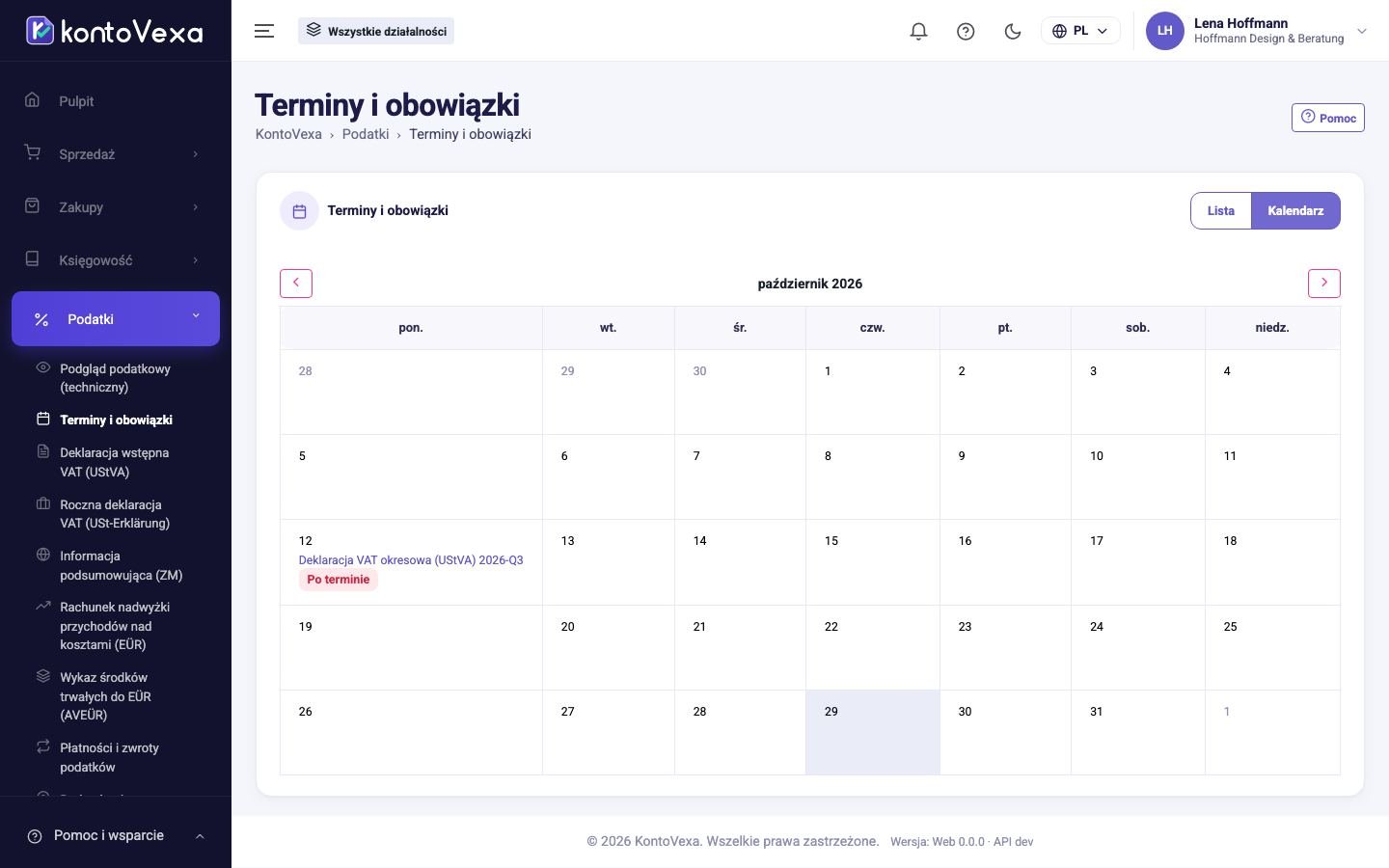Click the Sprzedaż cart icon

coord(32,152)
